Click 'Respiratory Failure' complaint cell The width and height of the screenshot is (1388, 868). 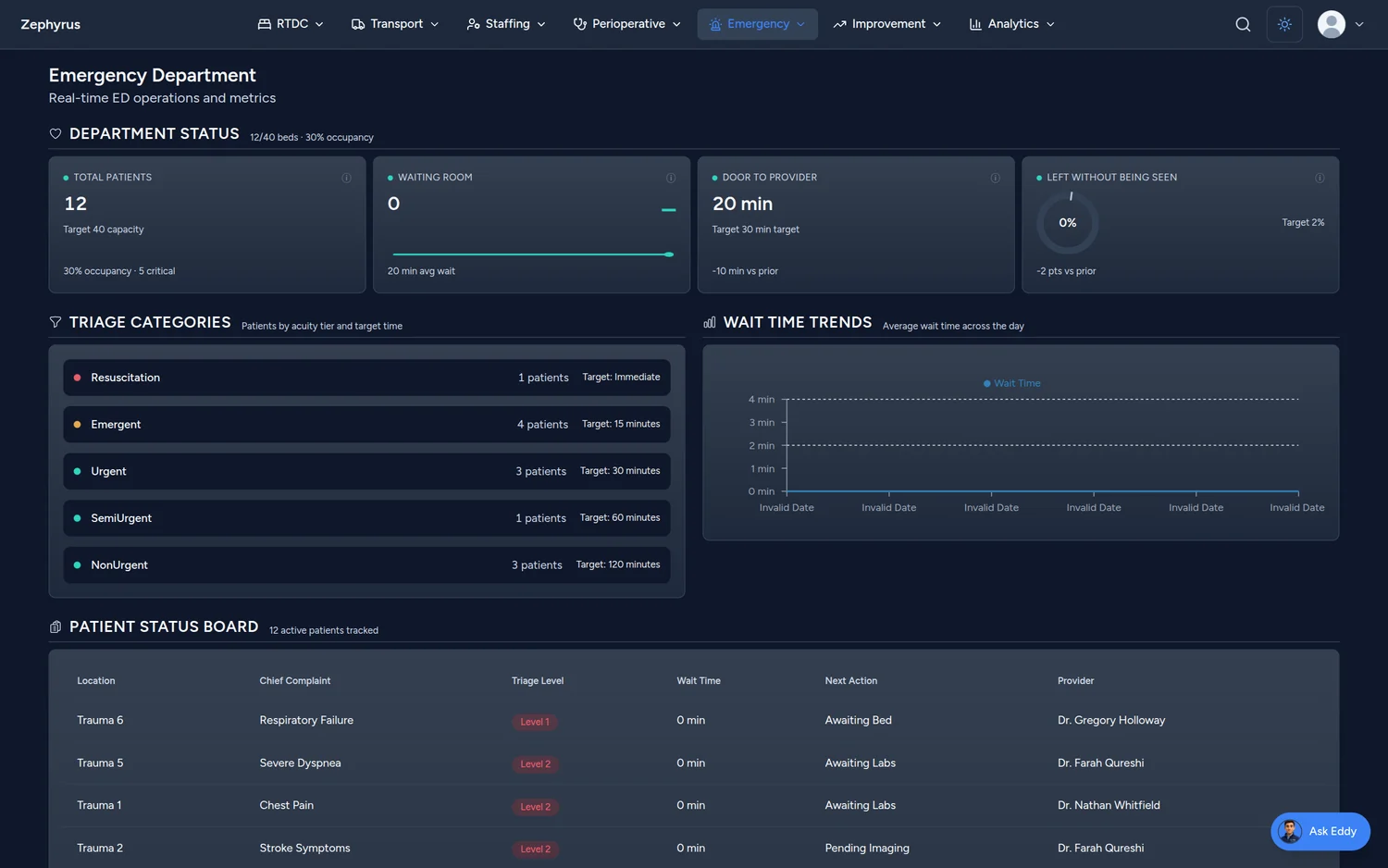(x=306, y=720)
